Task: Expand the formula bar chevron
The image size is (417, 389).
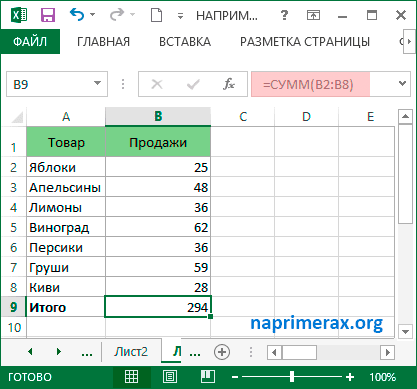Action: tap(402, 83)
